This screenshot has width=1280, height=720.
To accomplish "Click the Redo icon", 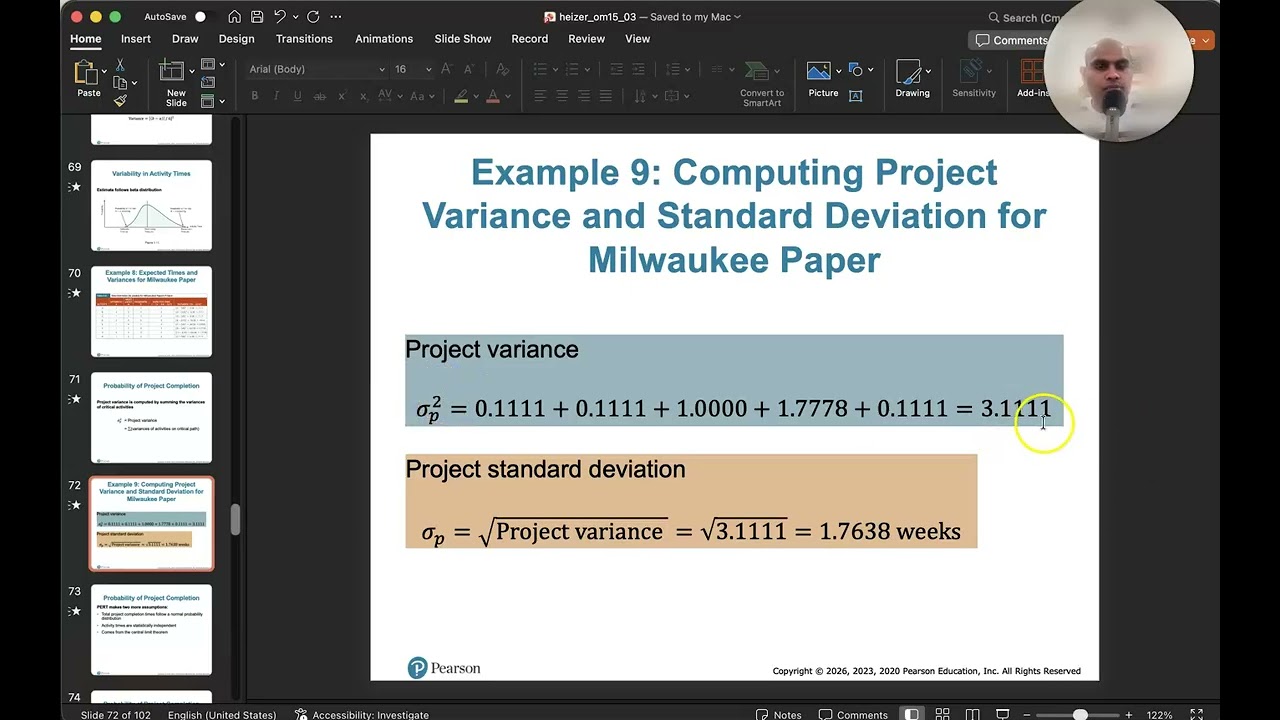I will tap(313, 17).
